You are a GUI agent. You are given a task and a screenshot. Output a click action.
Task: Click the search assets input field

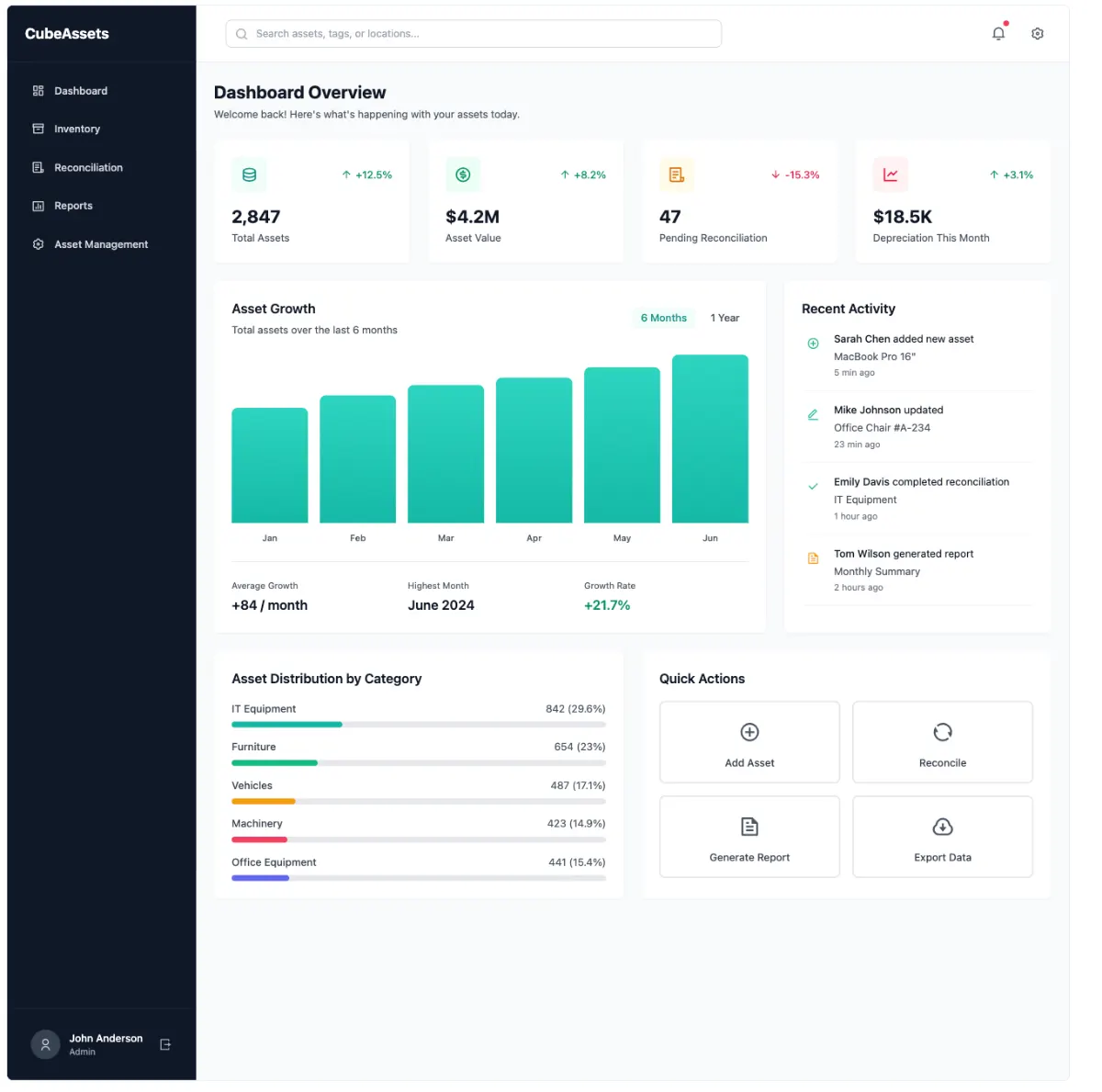click(x=473, y=33)
